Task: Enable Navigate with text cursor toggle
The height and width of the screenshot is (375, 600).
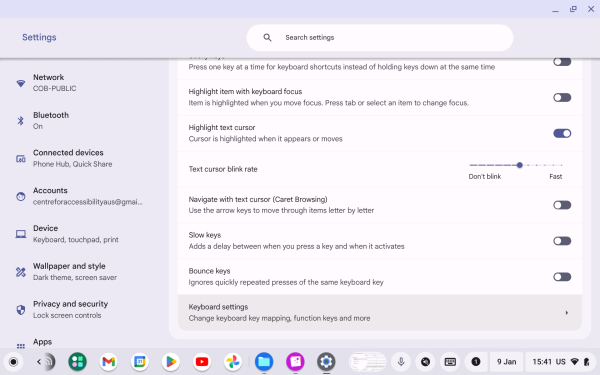Action: (562, 205)
